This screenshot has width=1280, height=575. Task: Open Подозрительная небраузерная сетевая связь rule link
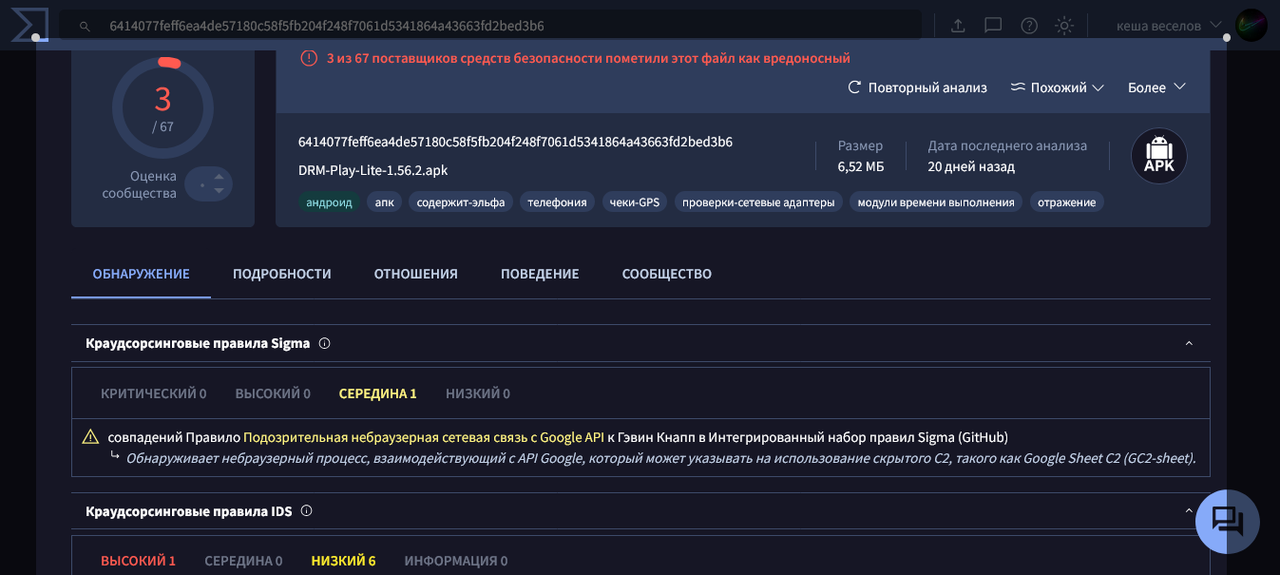click(x=424, y=437)
